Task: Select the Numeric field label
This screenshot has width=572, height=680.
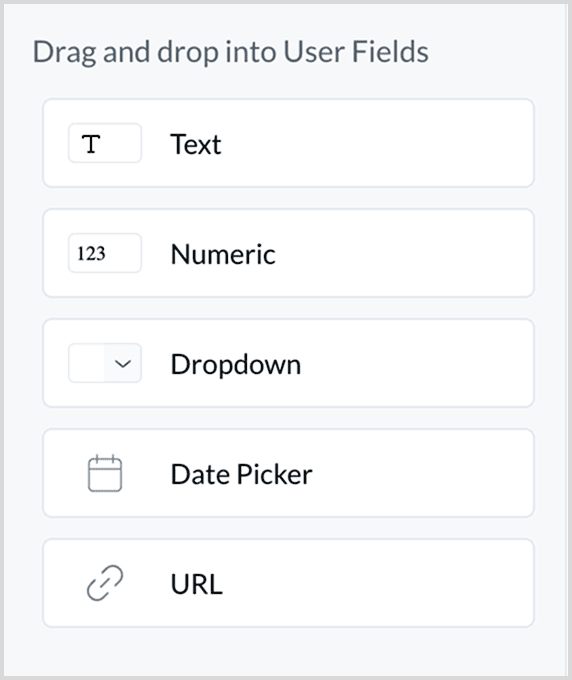Action: coord(223,254)
